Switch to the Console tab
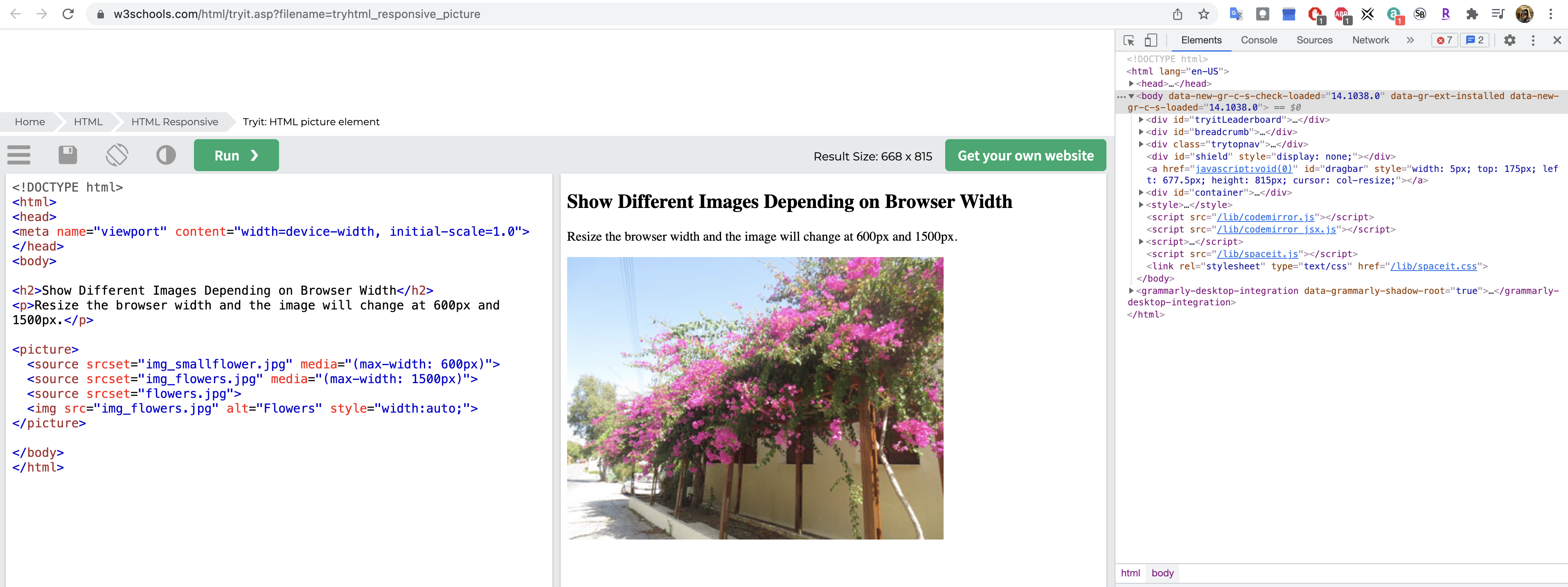 pos(1258,40)
